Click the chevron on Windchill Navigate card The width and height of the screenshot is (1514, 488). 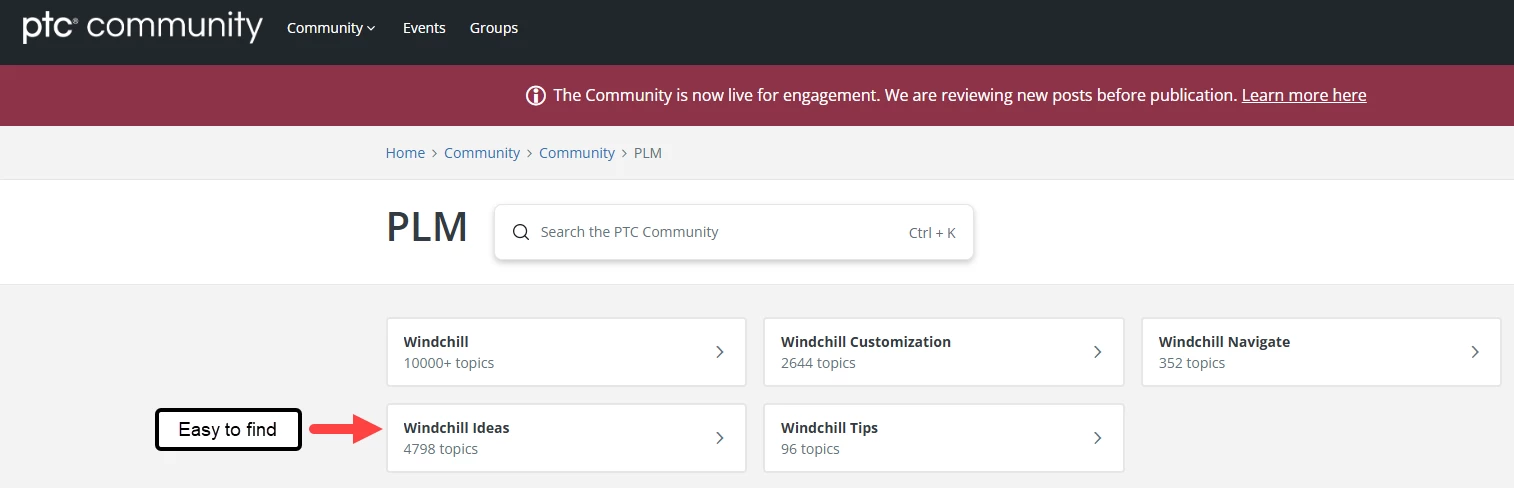pyautogui.click(x=1475, y=352)
